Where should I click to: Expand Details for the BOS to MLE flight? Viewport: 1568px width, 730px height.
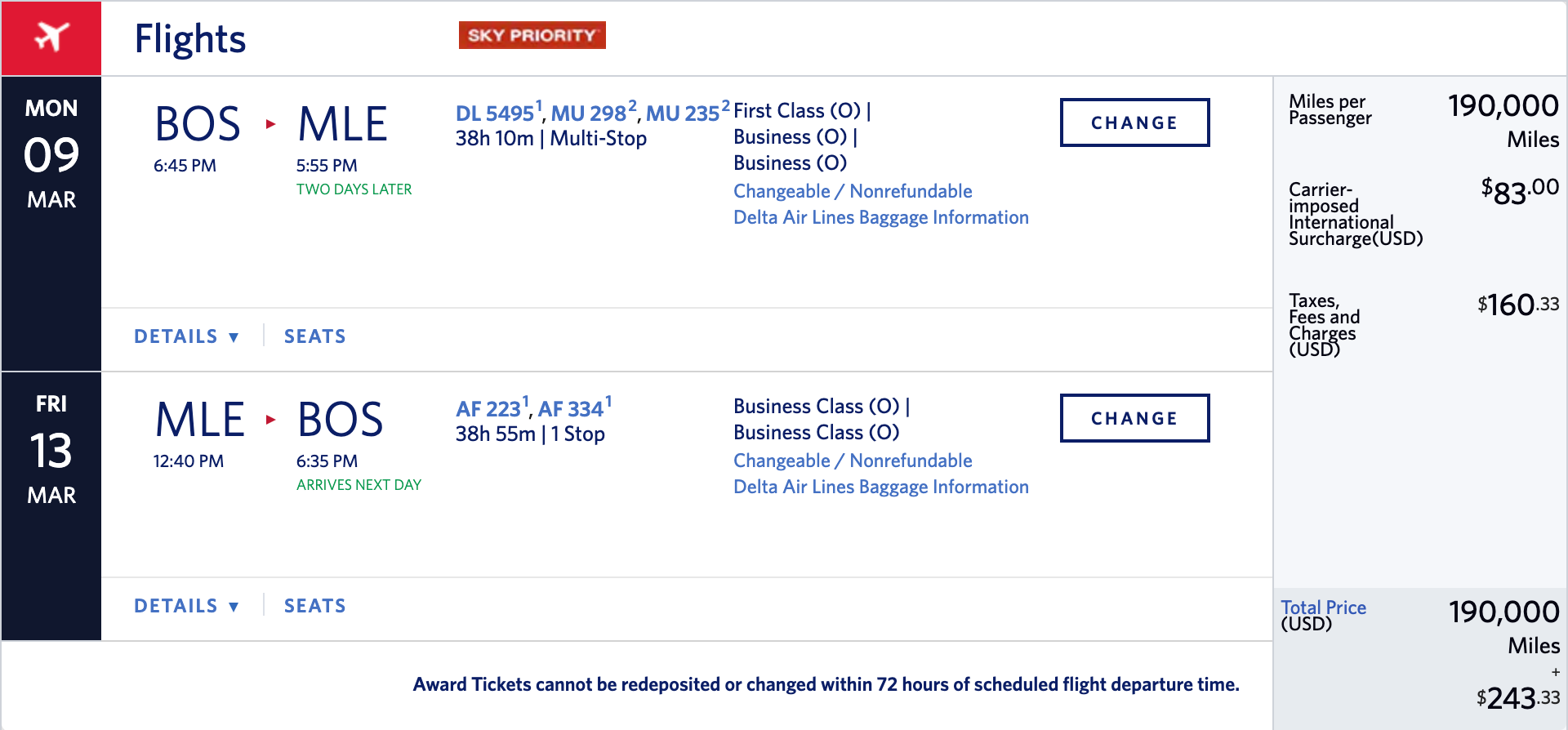pyautogui.click(x=186, y=336)
